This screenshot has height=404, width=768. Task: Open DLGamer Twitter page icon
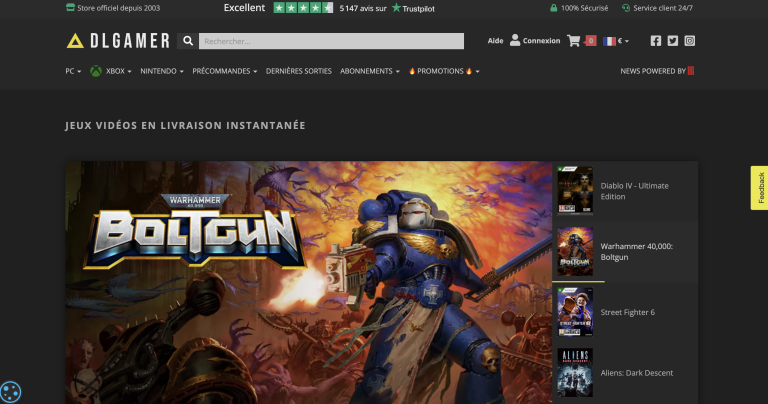(673, 41)
